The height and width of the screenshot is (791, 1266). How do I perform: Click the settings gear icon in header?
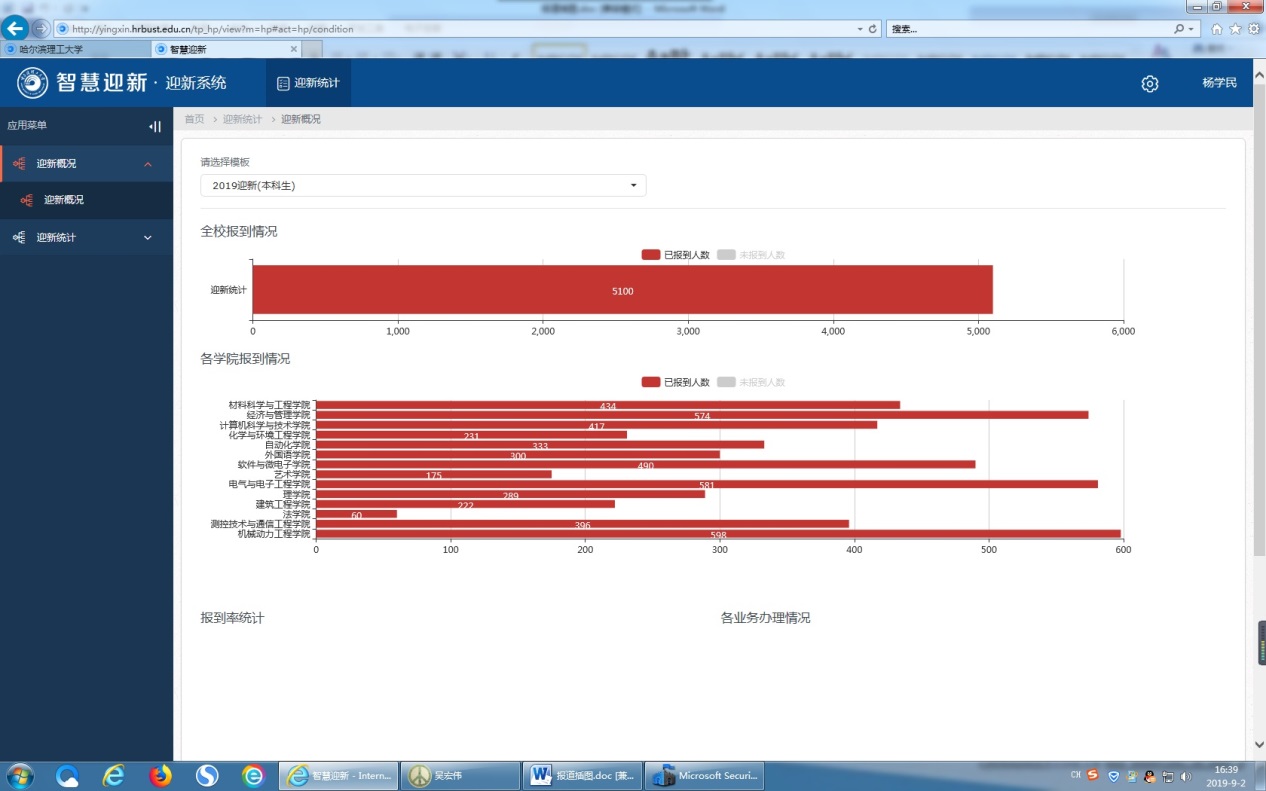1149,84
